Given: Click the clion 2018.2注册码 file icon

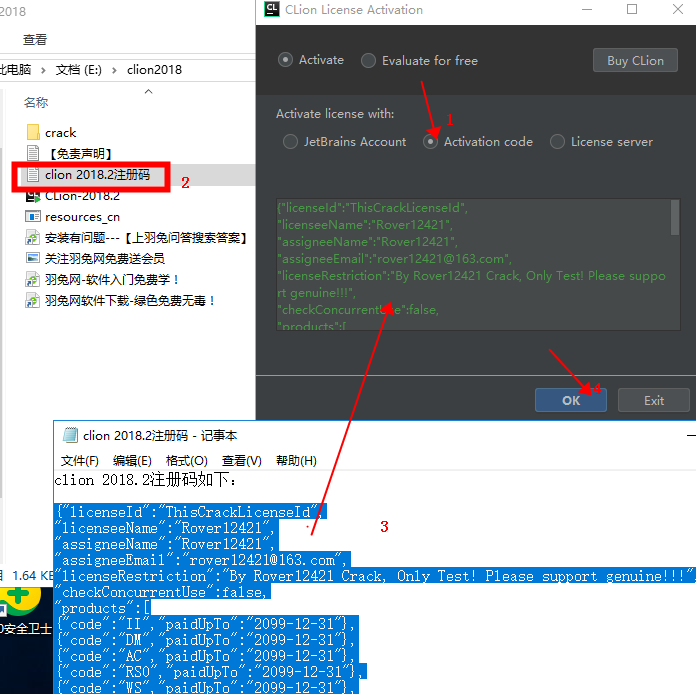Looking at the screenshot, I should click(x=33, y=174).
